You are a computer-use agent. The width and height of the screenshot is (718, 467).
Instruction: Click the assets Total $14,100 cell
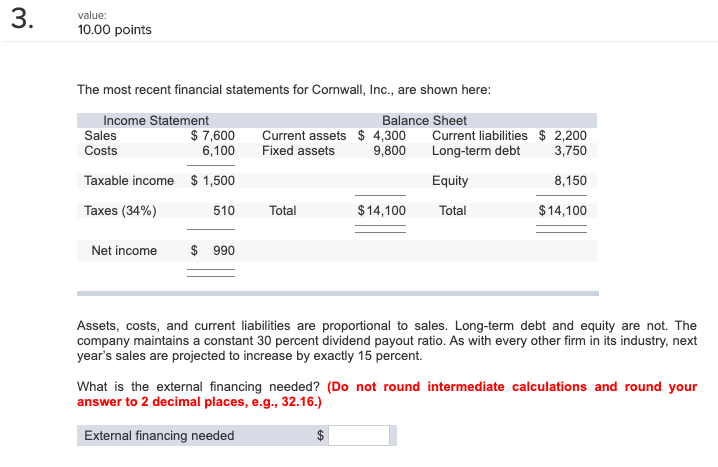click(x=381, y=211)
